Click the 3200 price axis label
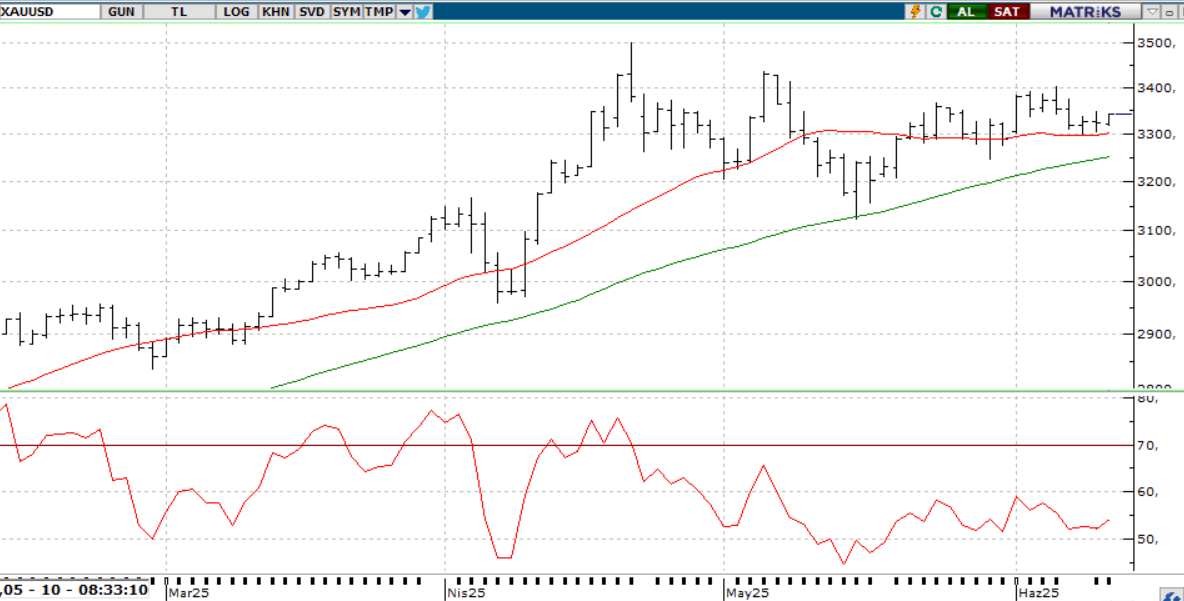The height and width of the screenshot is (601, 1184). (x=1155, y=182)
